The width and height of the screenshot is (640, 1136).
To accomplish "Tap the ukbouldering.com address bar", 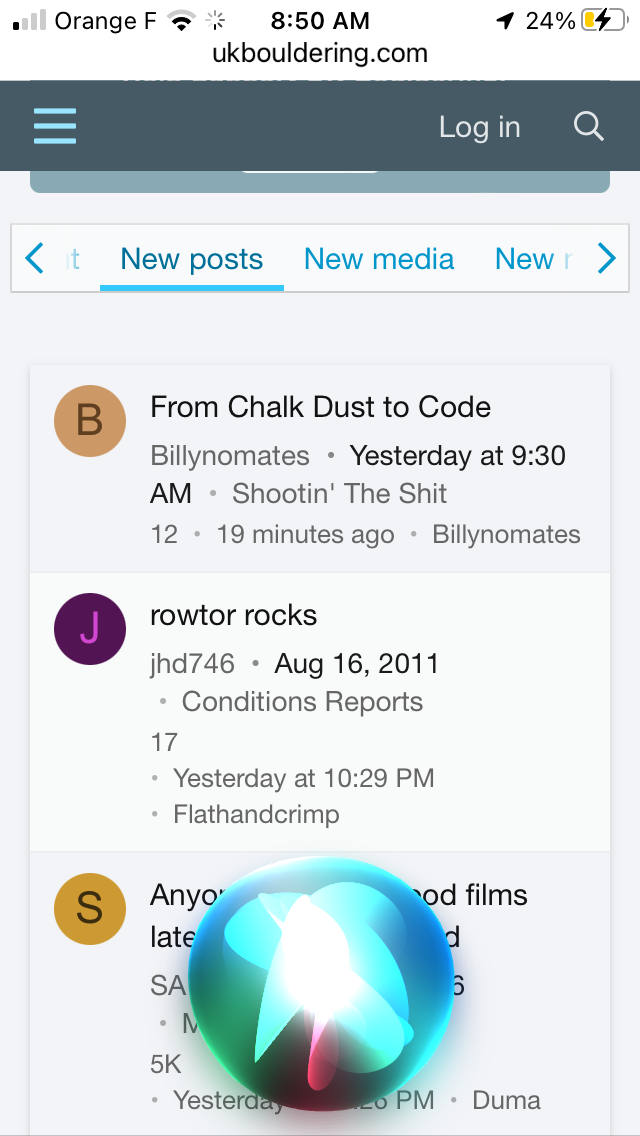I will pos(320,53).
